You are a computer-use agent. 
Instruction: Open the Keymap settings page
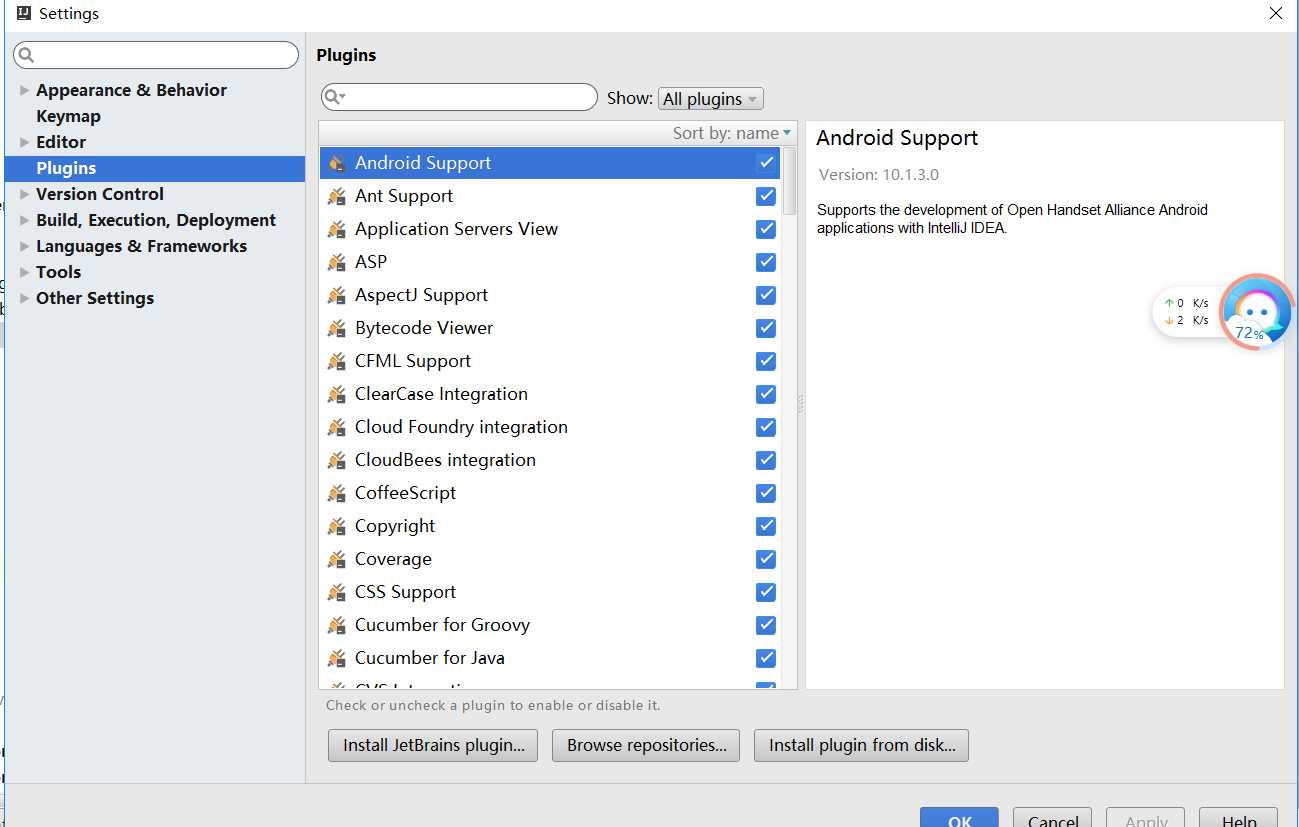68,116
